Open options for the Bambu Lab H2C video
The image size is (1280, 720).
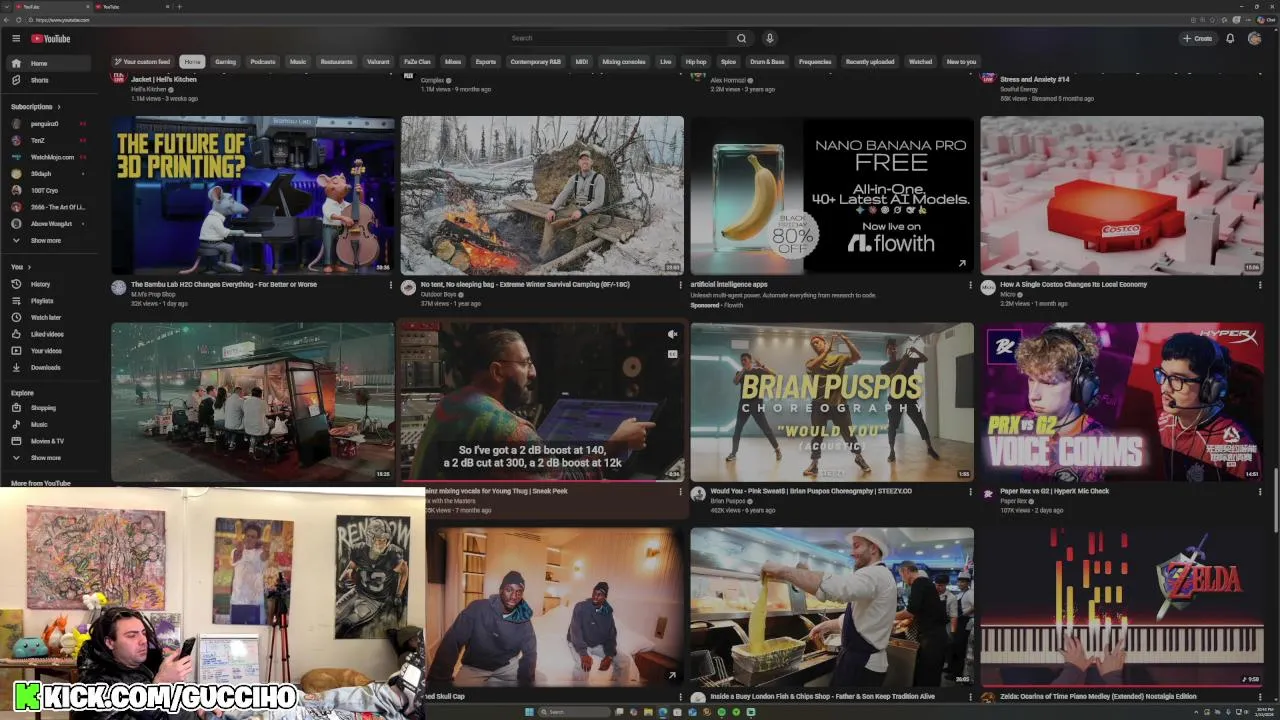click(x=391, y=285)
